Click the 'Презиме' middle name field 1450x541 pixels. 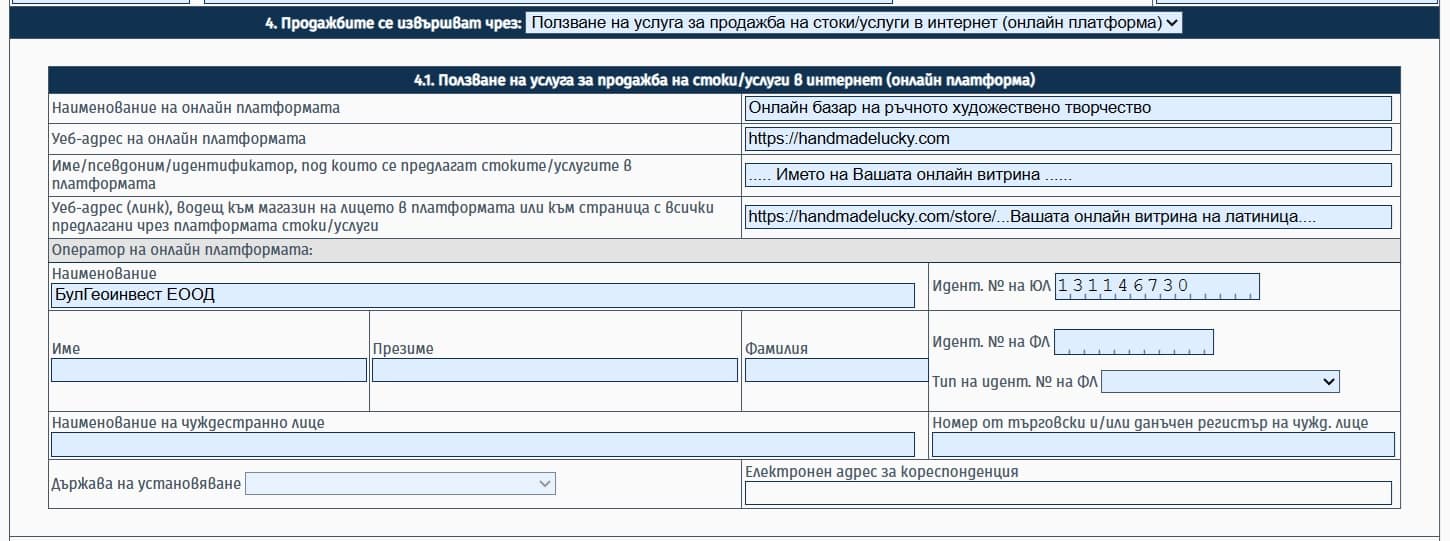pyautogui.click(x=554, y=370)
